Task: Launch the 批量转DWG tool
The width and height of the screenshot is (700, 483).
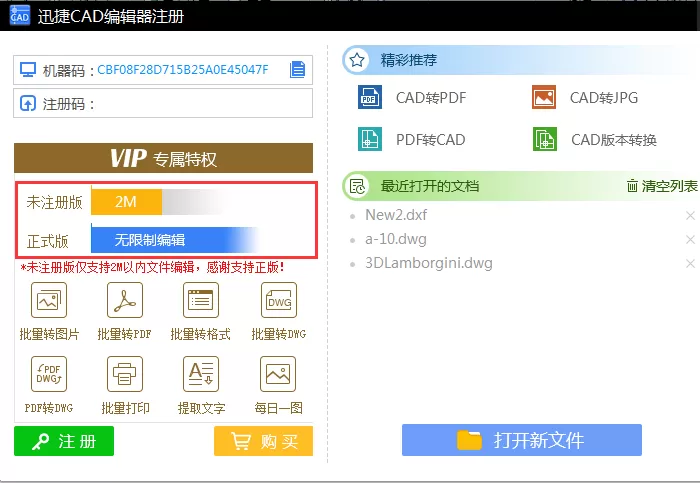Action: coord(279,300)
